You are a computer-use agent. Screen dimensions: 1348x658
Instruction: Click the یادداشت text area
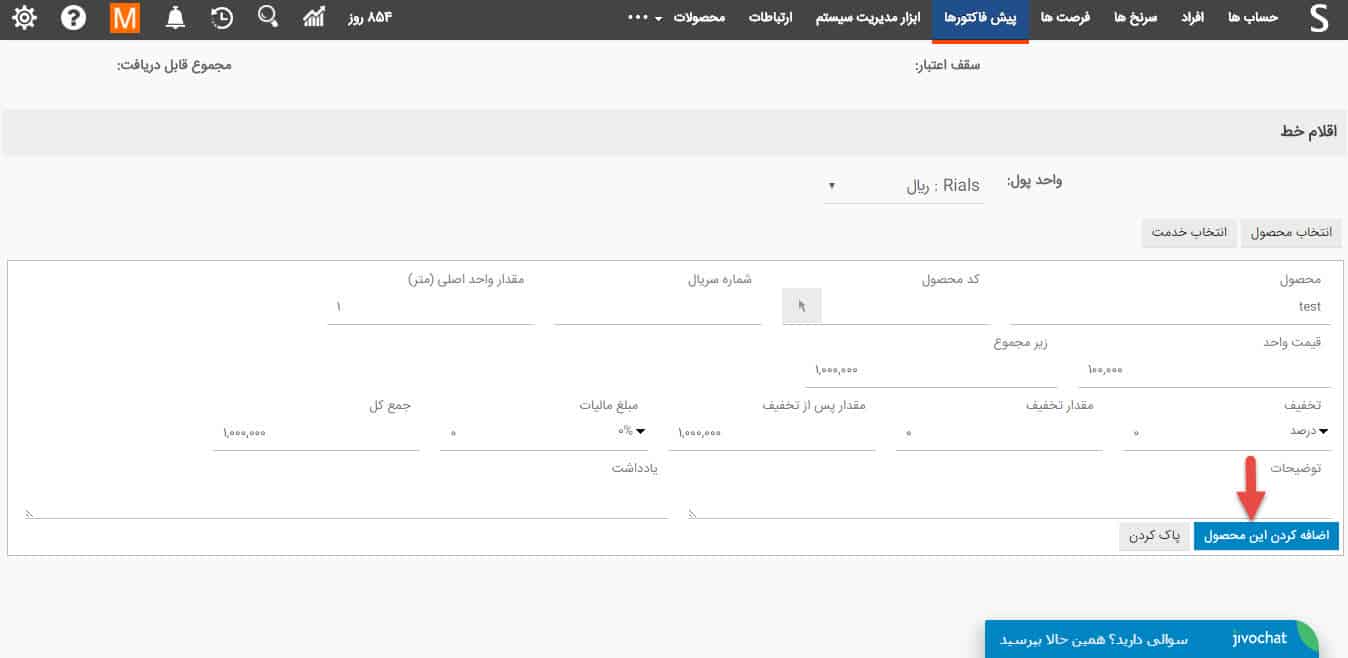pyautogui.click(x=346, y=499)
